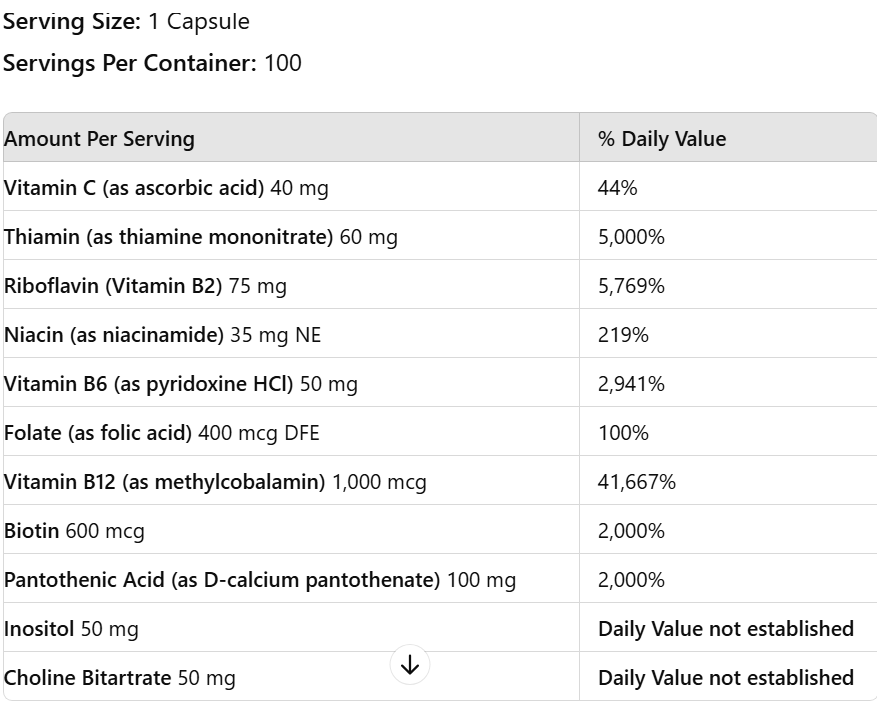The height and width of the screenshot is (705, 877).
Task: Click the Riboflavin (Vitamin B2) 75 mg cell
Action: pyautogui.click(x=145, y=286)
